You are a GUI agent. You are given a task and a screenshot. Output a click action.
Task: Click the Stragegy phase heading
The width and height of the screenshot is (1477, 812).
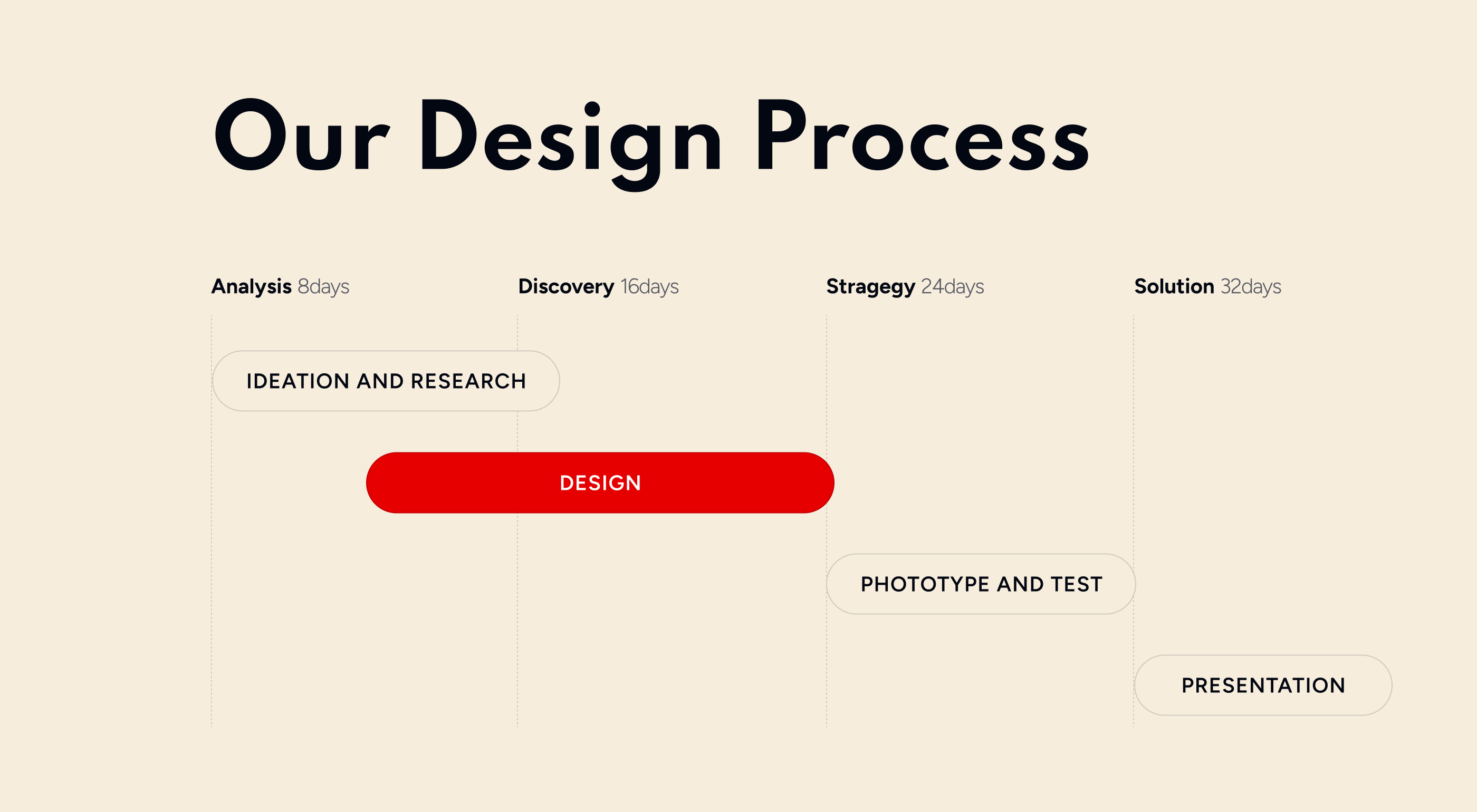coord(870,286)
